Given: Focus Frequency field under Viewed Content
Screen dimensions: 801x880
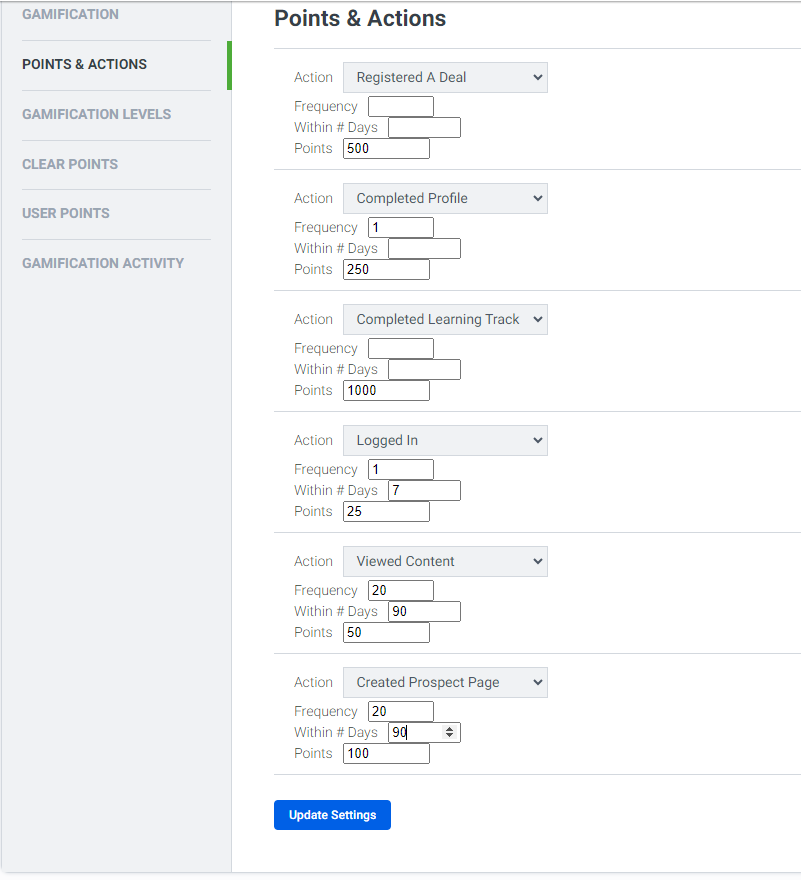Looking at the screenshot, I should point(401,590).
